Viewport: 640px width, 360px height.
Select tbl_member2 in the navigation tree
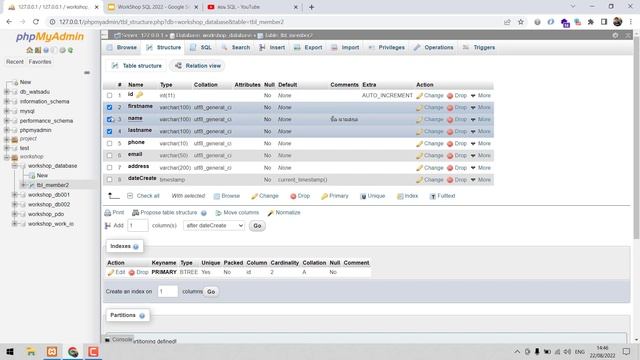click(x=53, y=185)
